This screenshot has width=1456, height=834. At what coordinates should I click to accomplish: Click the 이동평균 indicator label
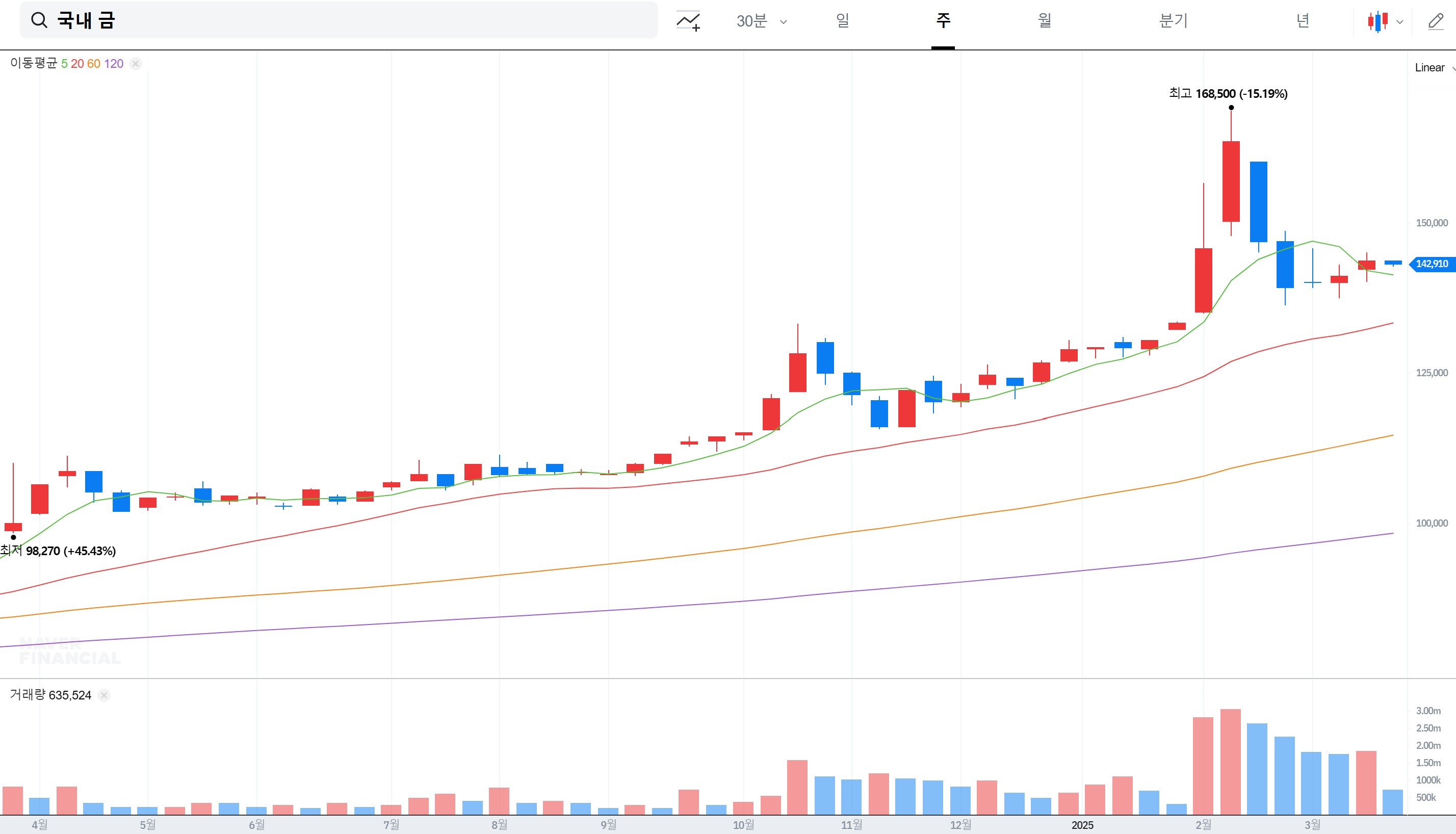[33, 63]
